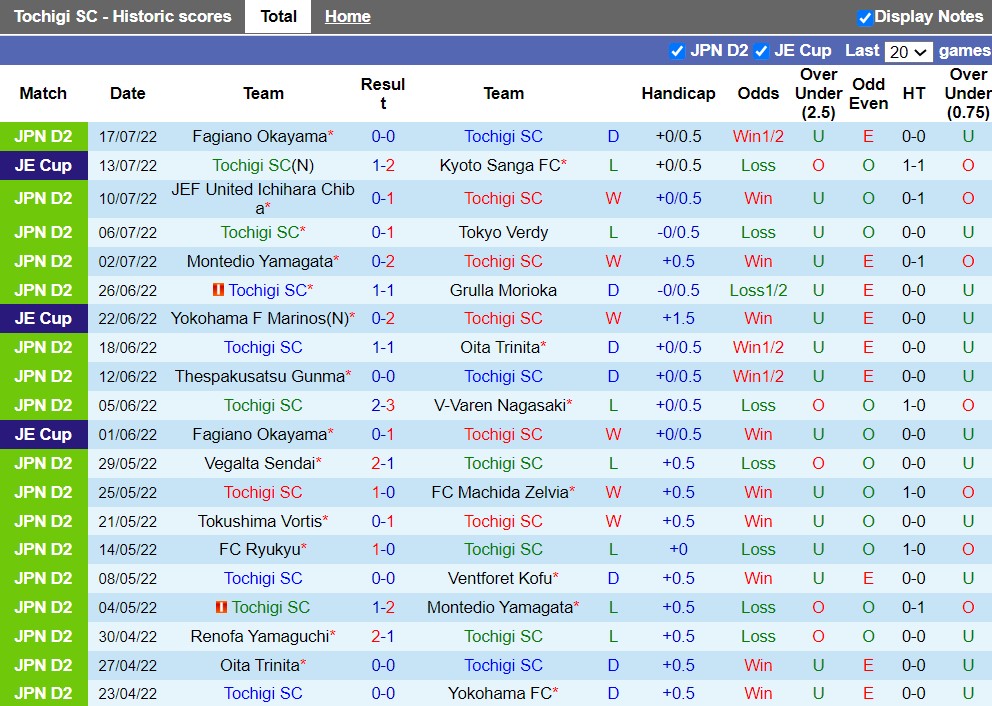Click the red card icon on the 26/06/22 row
992x706 pixels.
pos(218,290)
